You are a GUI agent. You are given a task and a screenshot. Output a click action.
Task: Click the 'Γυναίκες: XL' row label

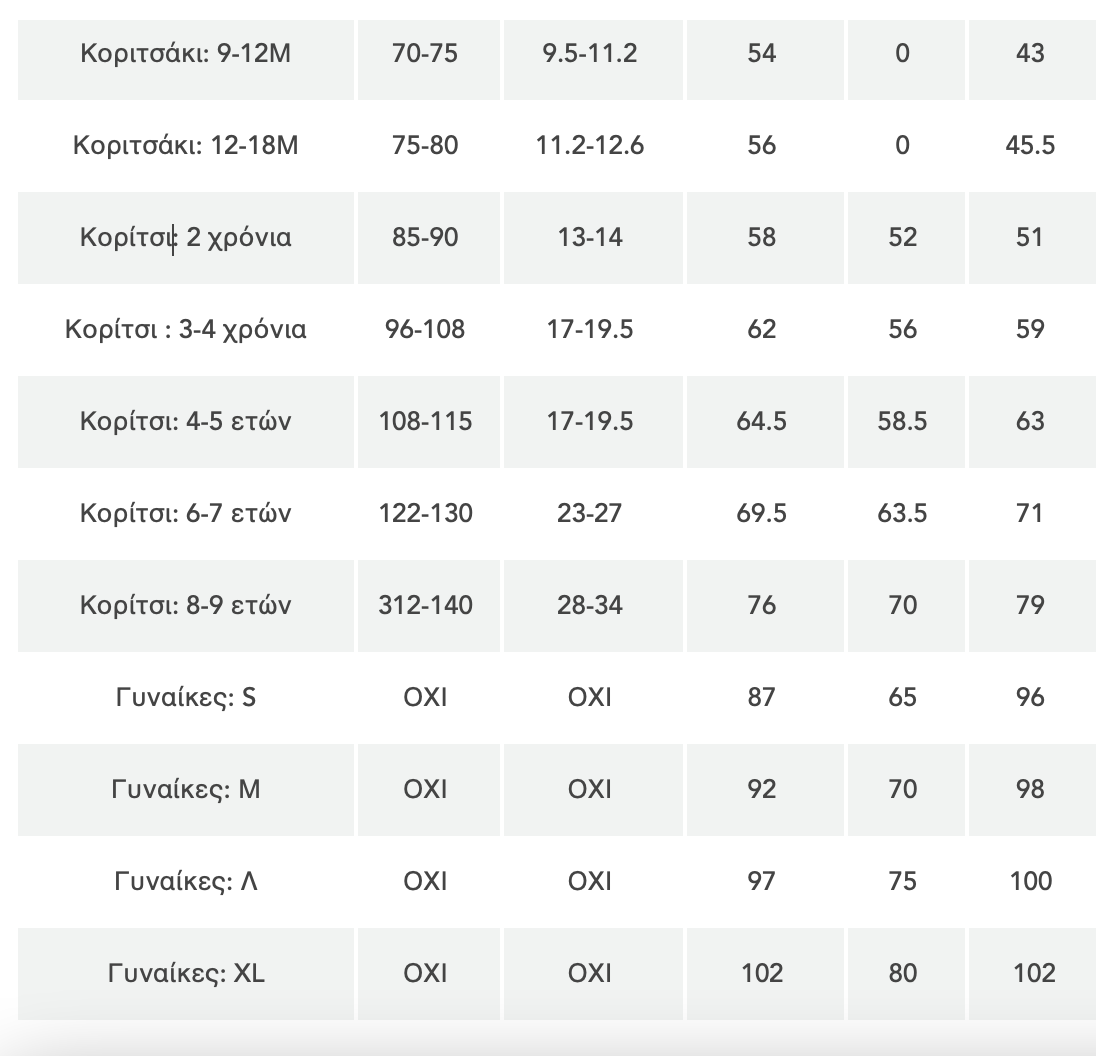186,973
